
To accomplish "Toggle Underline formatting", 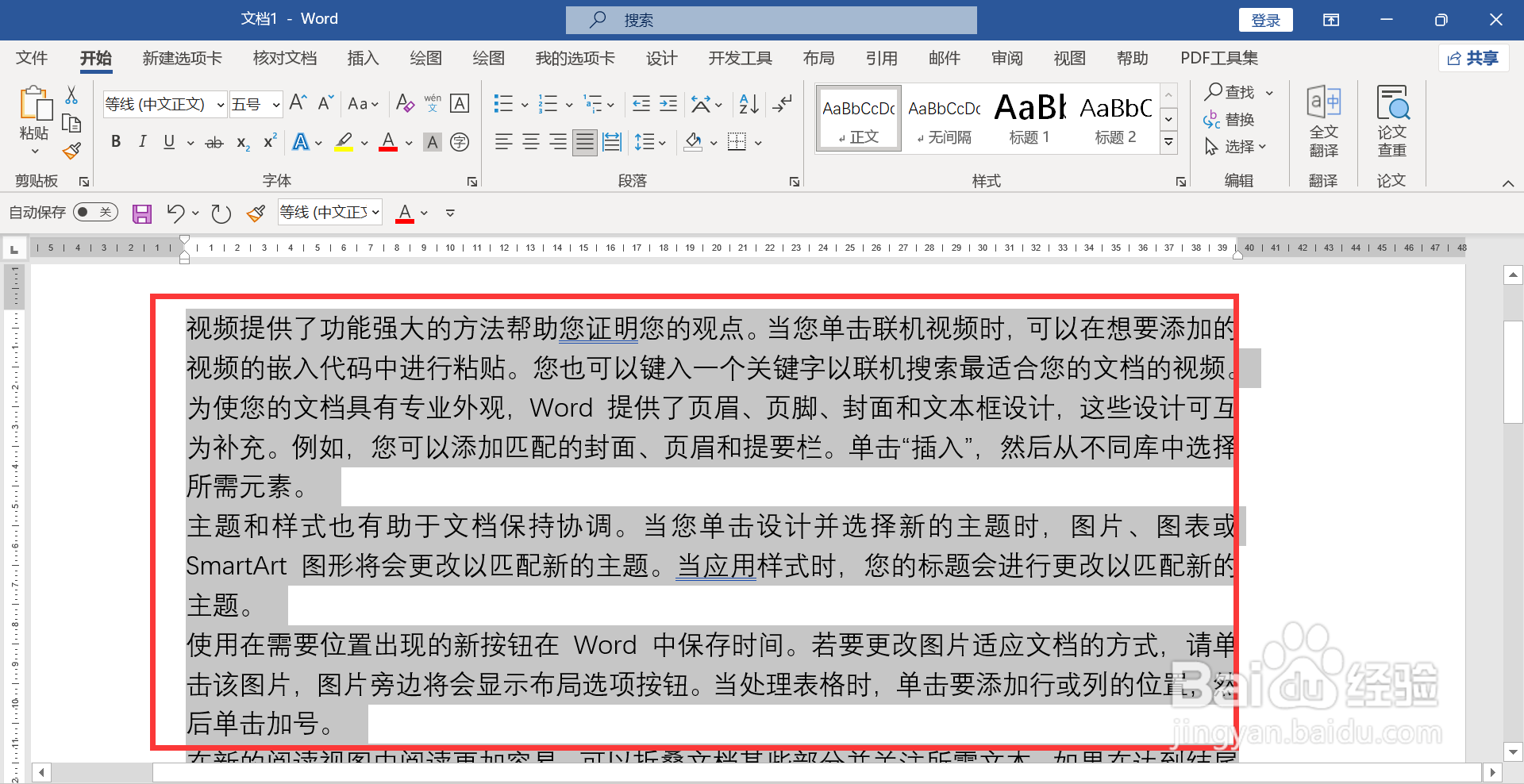I will (169, 142).
